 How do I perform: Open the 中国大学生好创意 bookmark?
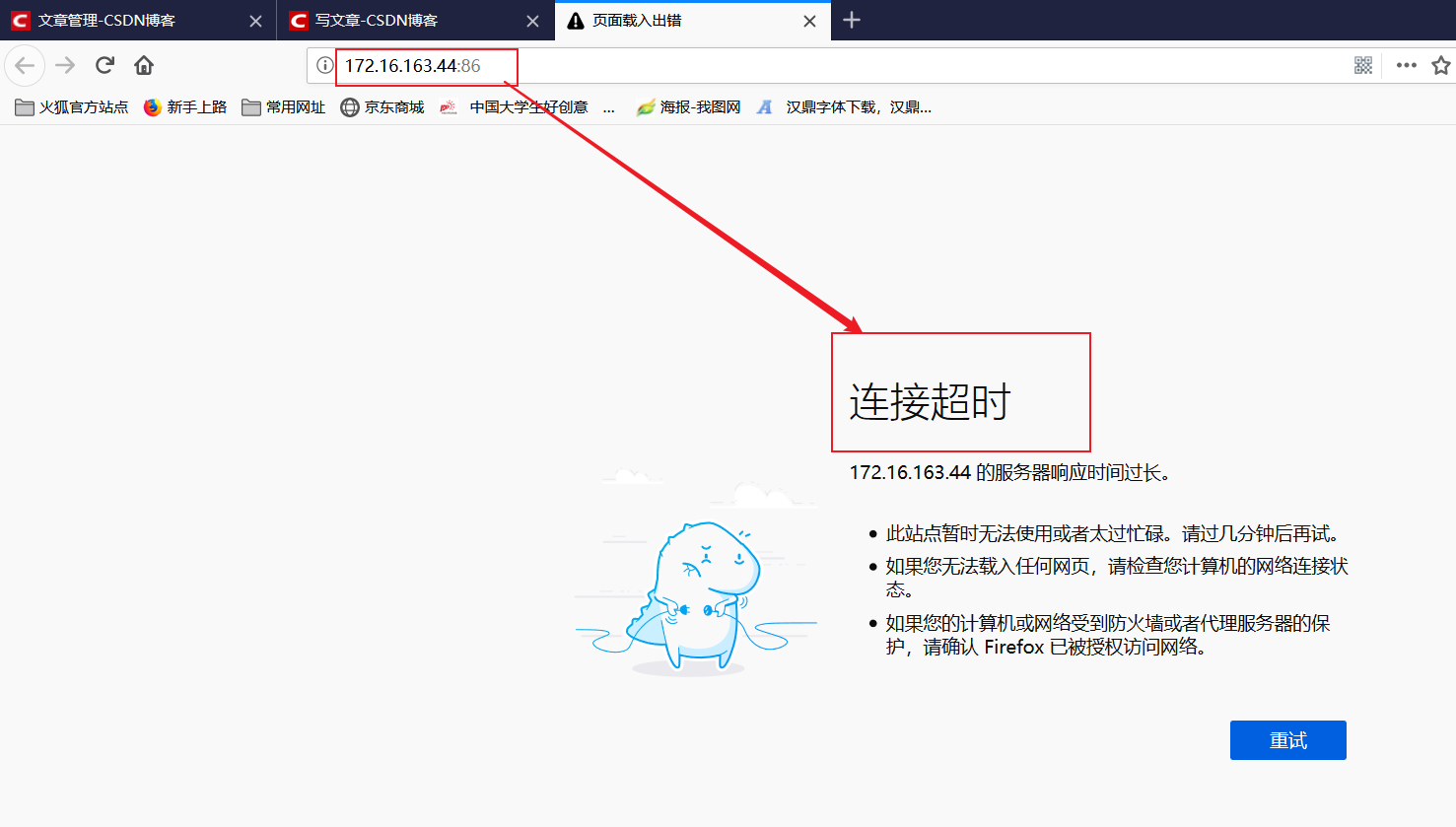coord(522,106)
